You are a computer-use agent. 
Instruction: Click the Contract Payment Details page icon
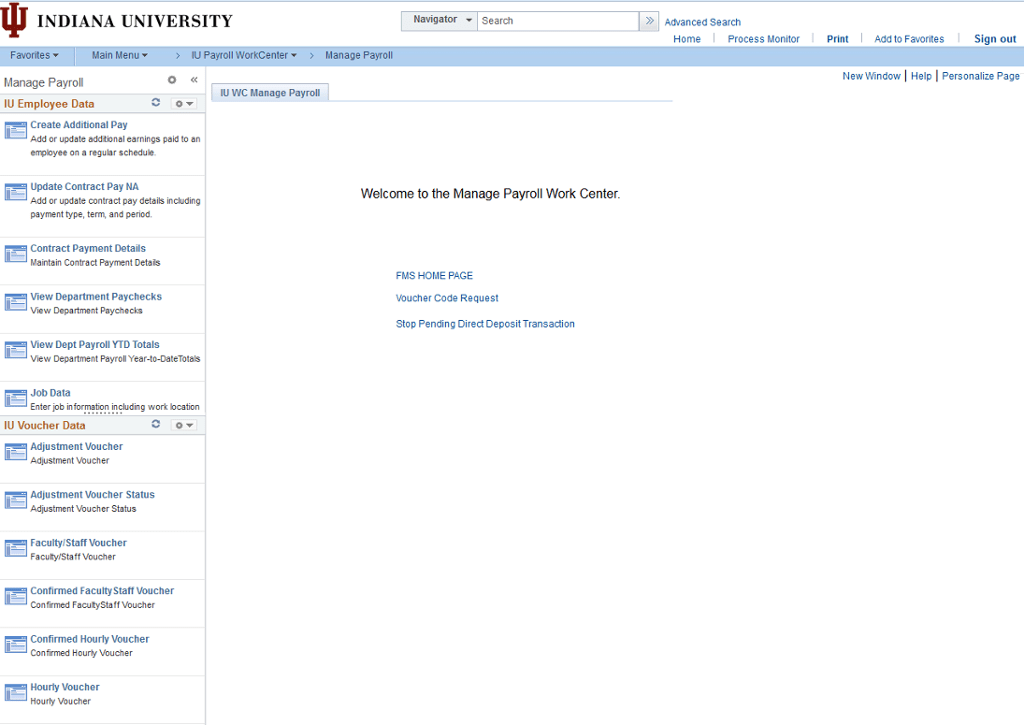(x=16, y=254)
